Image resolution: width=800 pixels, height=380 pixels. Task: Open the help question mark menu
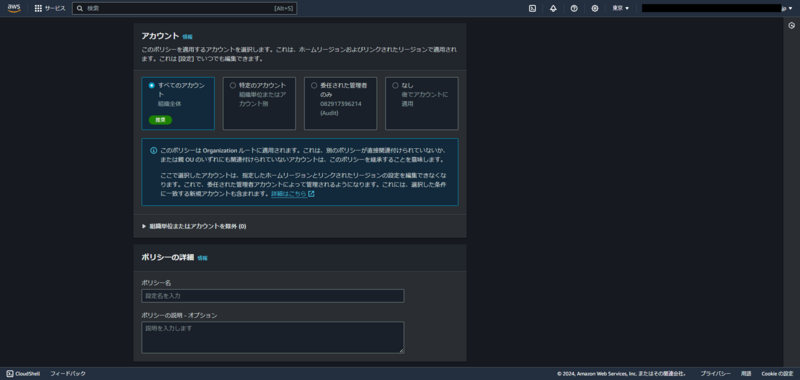click(x=574, y=9)
